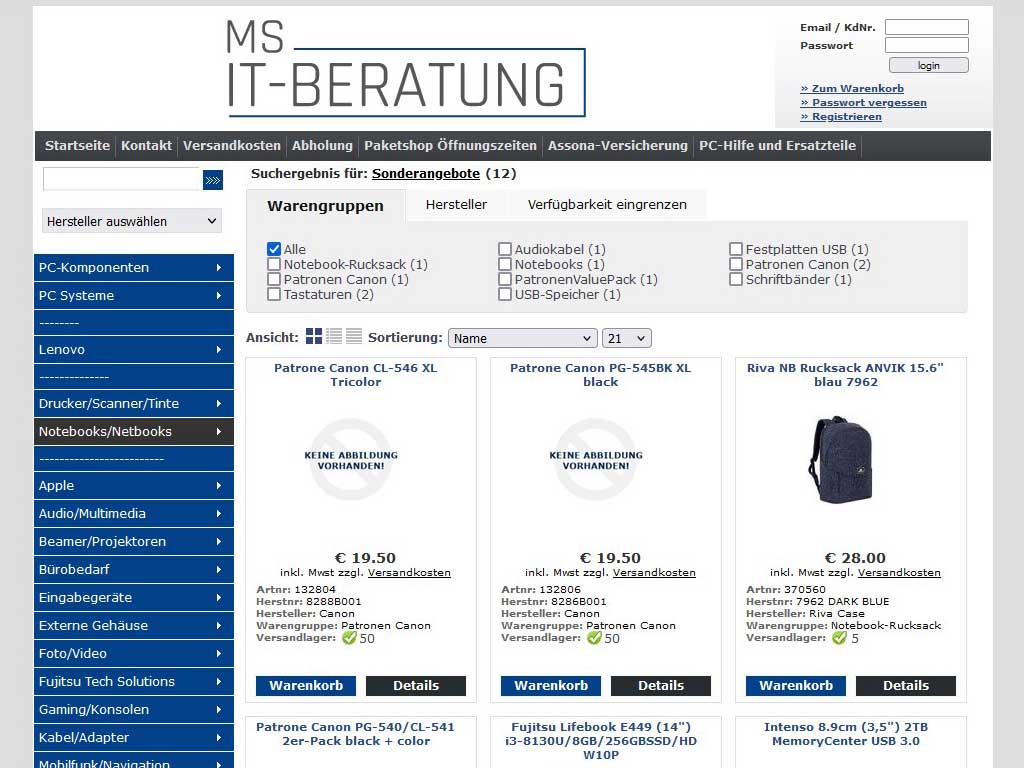1024x768 pixels.
Task: Click green availability check for CL-546 XL
Action: (349, 637)
